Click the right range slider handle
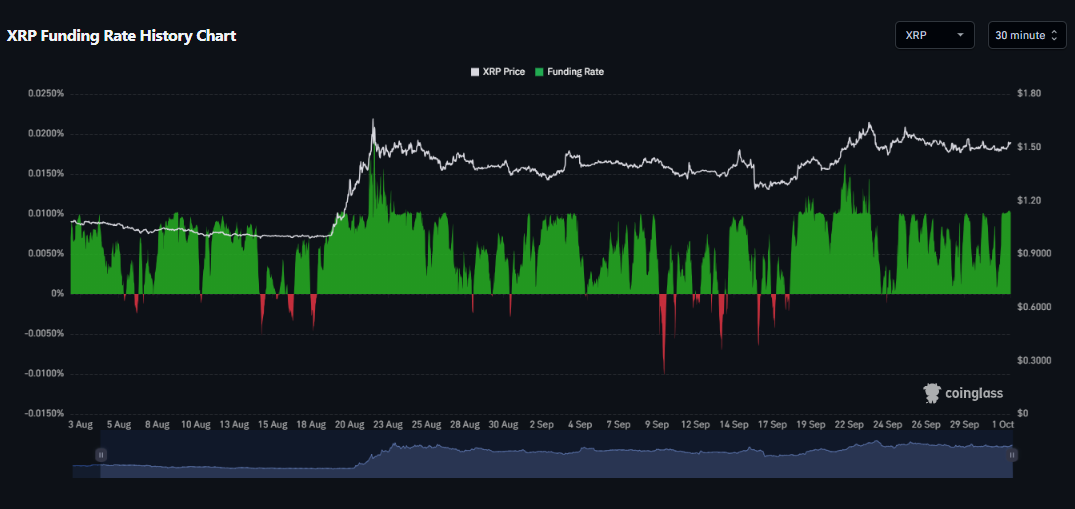Viewport: 1075px width, 509px height. coord(1012,454)
